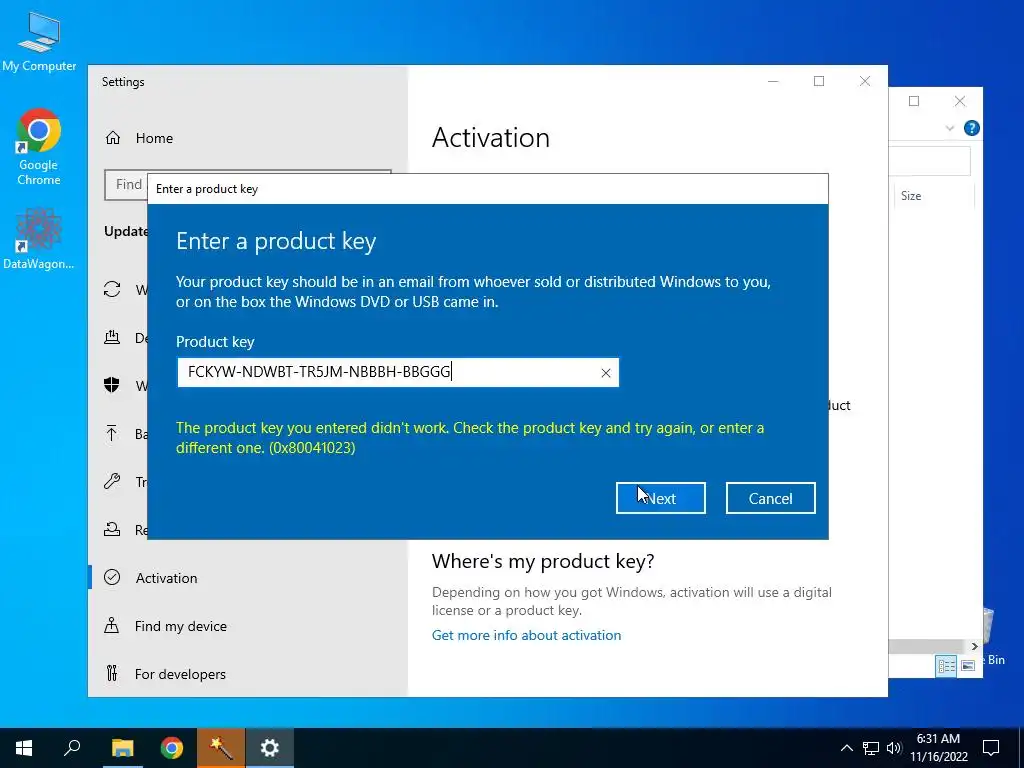
Task: Open My Computer desktop icon
Action: tap(39, 40)
